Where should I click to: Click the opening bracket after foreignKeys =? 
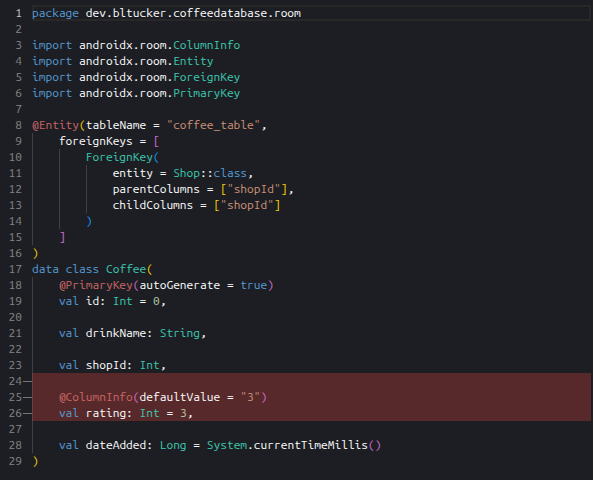click(x=156, y=141)
